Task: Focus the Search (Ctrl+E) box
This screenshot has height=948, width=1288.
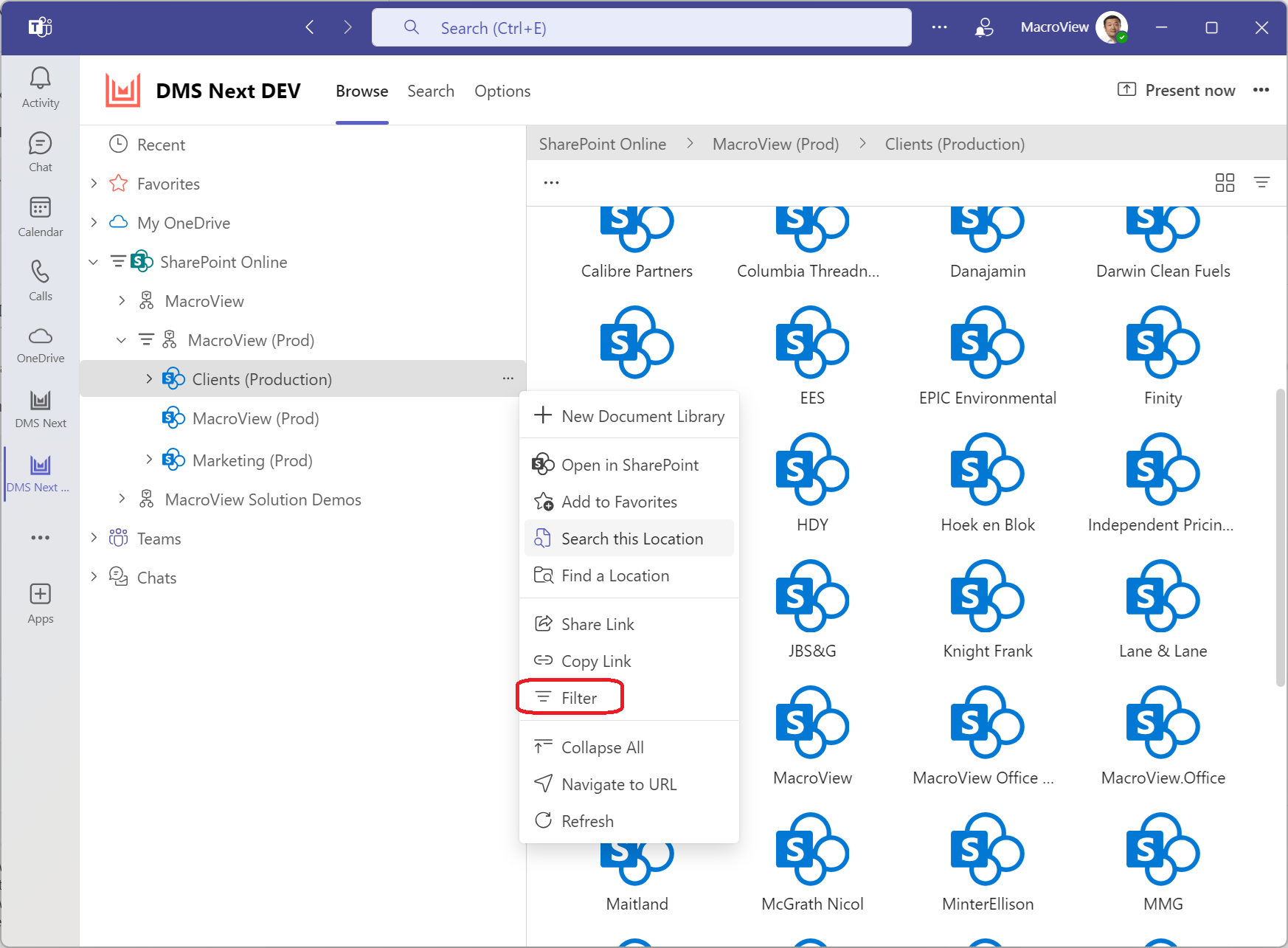Action: (641, 27)
